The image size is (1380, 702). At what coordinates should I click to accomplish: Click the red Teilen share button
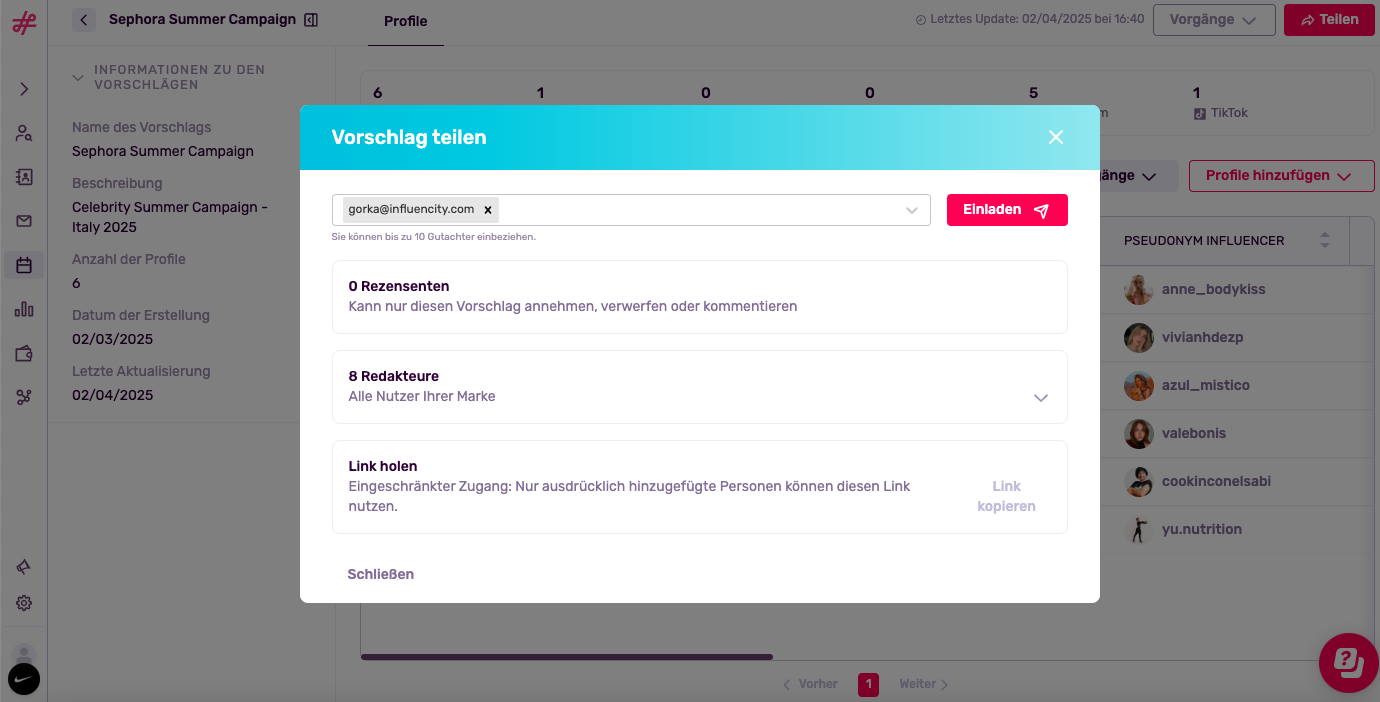tap(1329, 20)
